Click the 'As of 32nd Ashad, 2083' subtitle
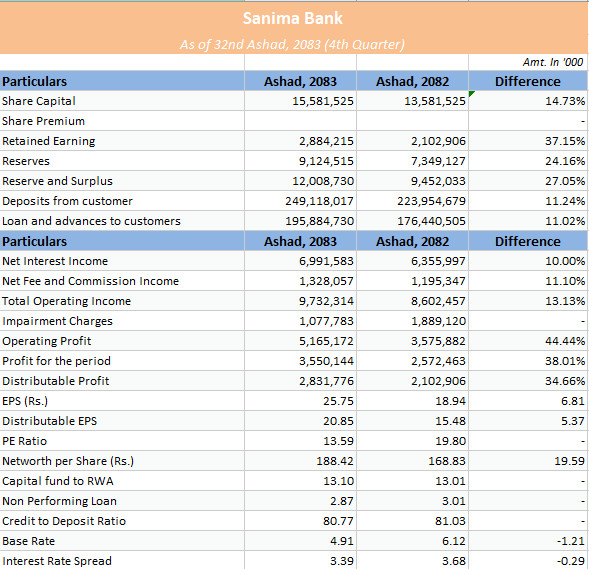This screenshot has height=569, width=589. tap(292, 45)
